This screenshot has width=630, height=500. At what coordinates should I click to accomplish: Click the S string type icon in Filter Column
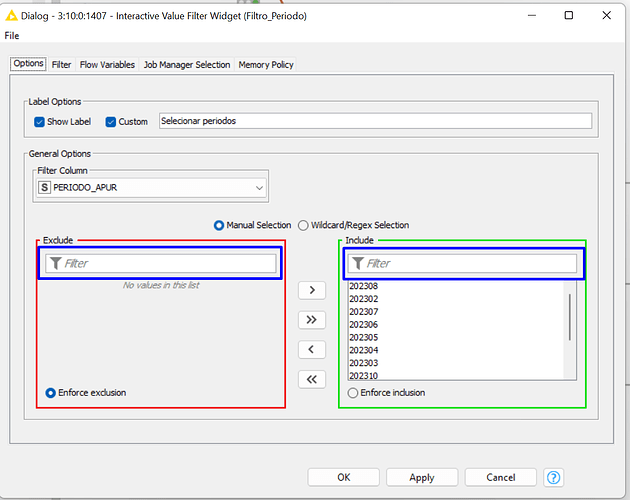click(44, 187)
